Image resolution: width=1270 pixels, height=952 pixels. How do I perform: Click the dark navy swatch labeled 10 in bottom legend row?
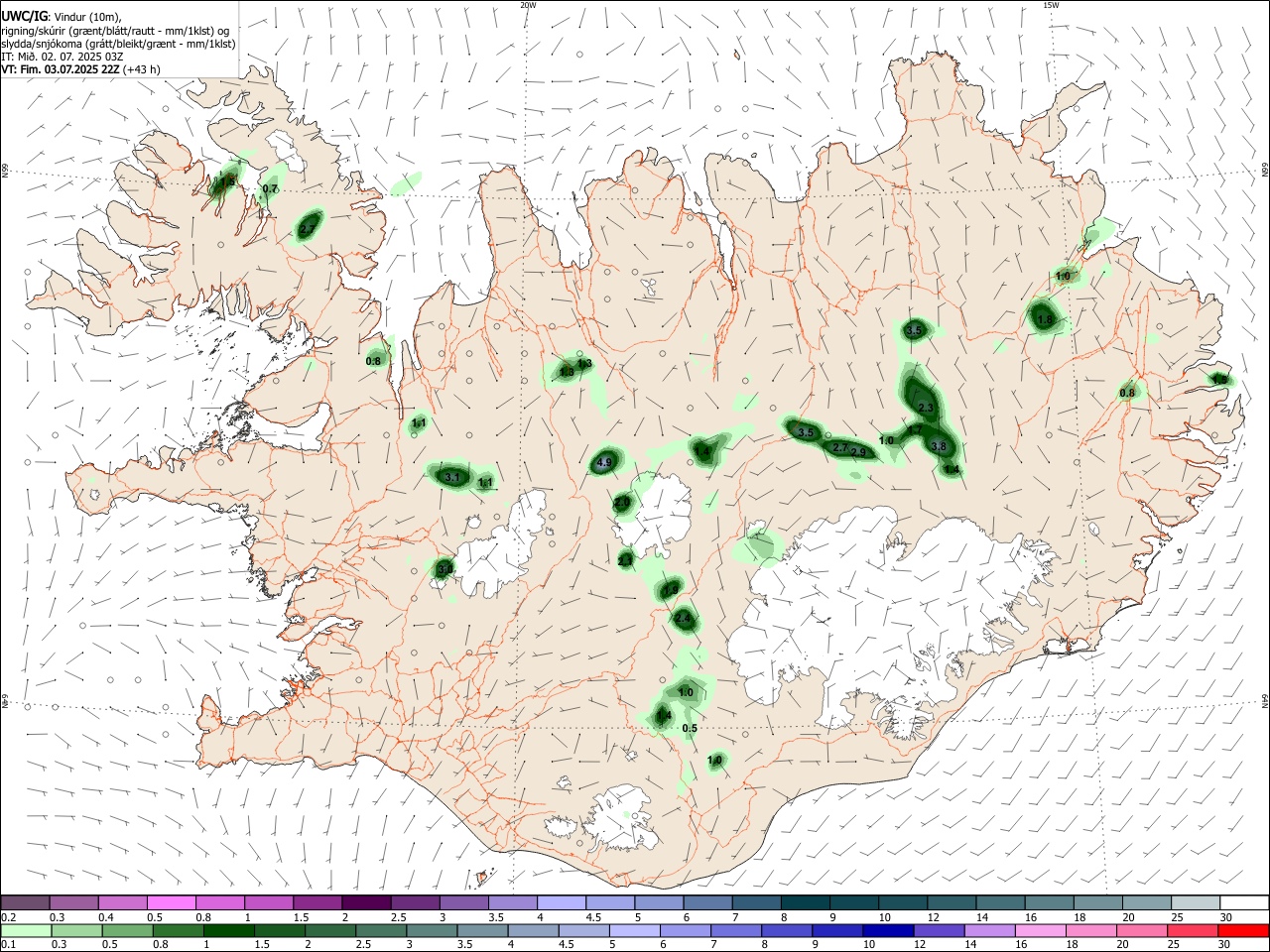pos(886,930)
